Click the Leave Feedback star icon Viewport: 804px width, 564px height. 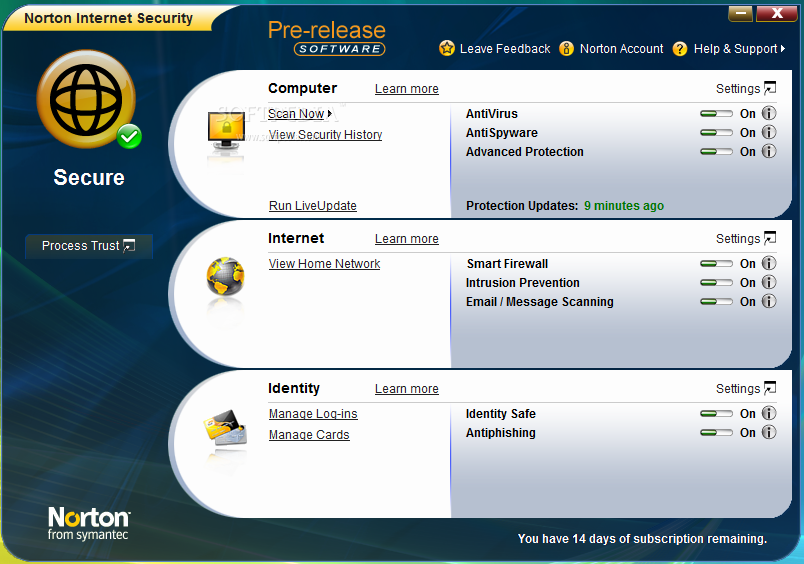(x=447, y=48)
